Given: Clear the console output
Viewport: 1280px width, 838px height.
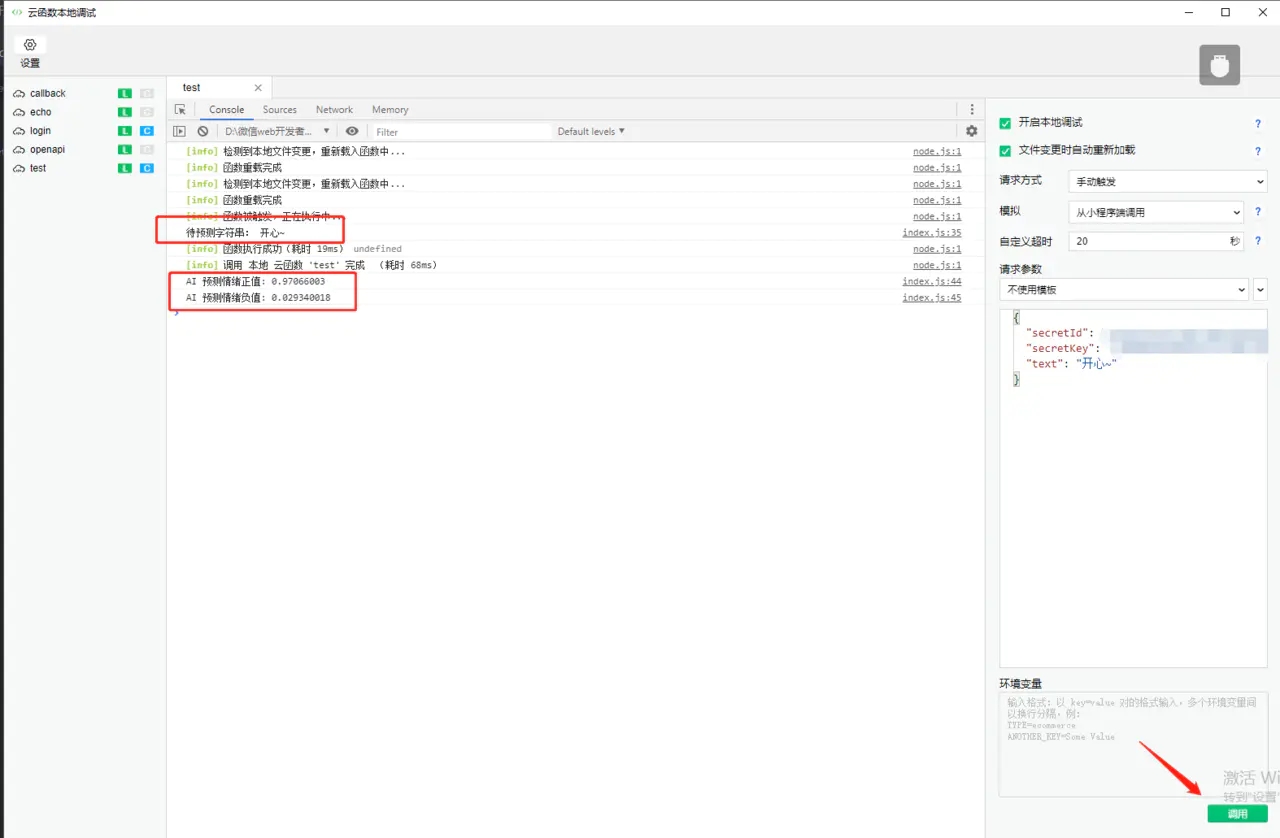Looking at the screenshot, I should point(203,131).
